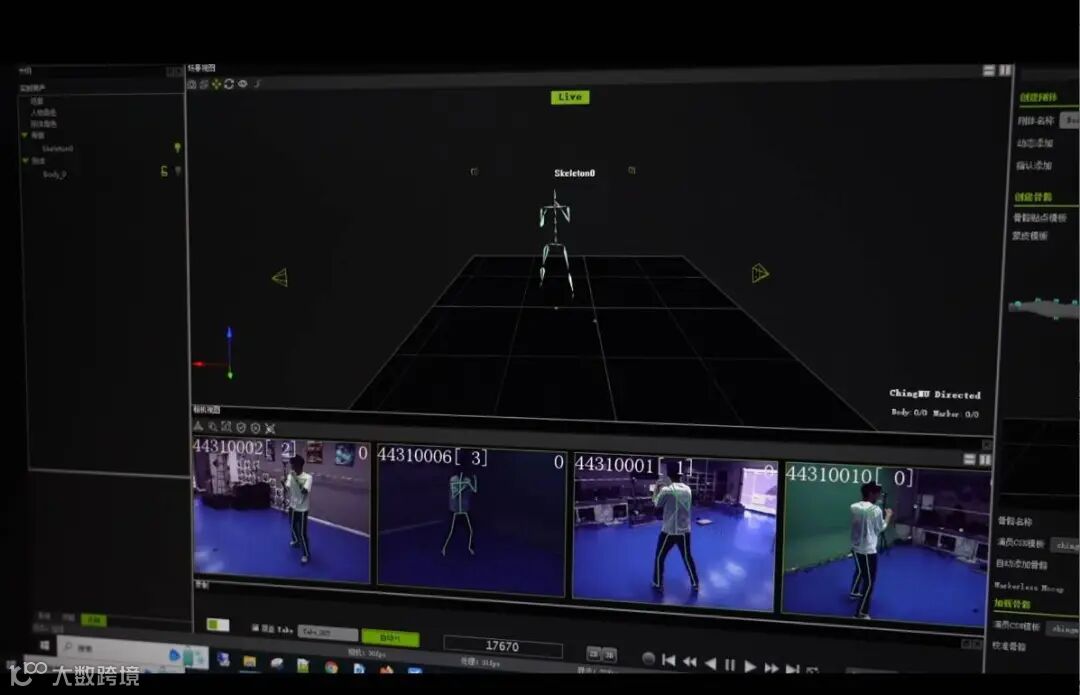The width and height of the screenshot is (1080, 695).
Task: Open camera 44310006 skeleton-only thumbnail
Action: (471, 521)
